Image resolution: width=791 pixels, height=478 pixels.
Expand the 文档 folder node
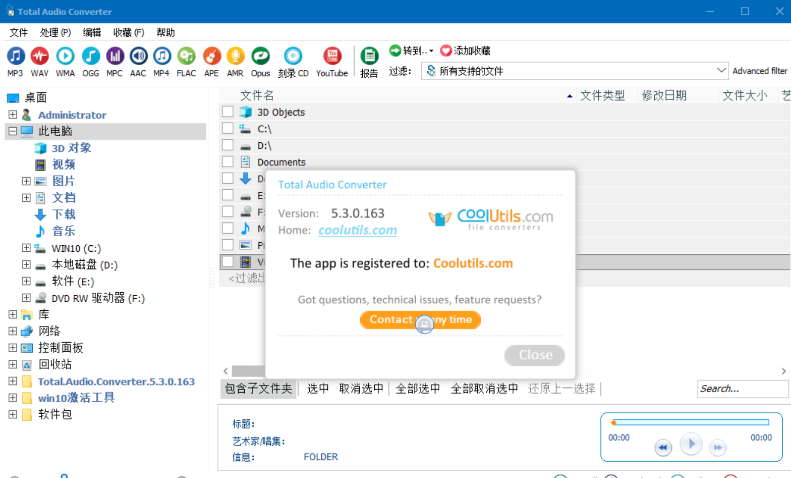point(26,197)
